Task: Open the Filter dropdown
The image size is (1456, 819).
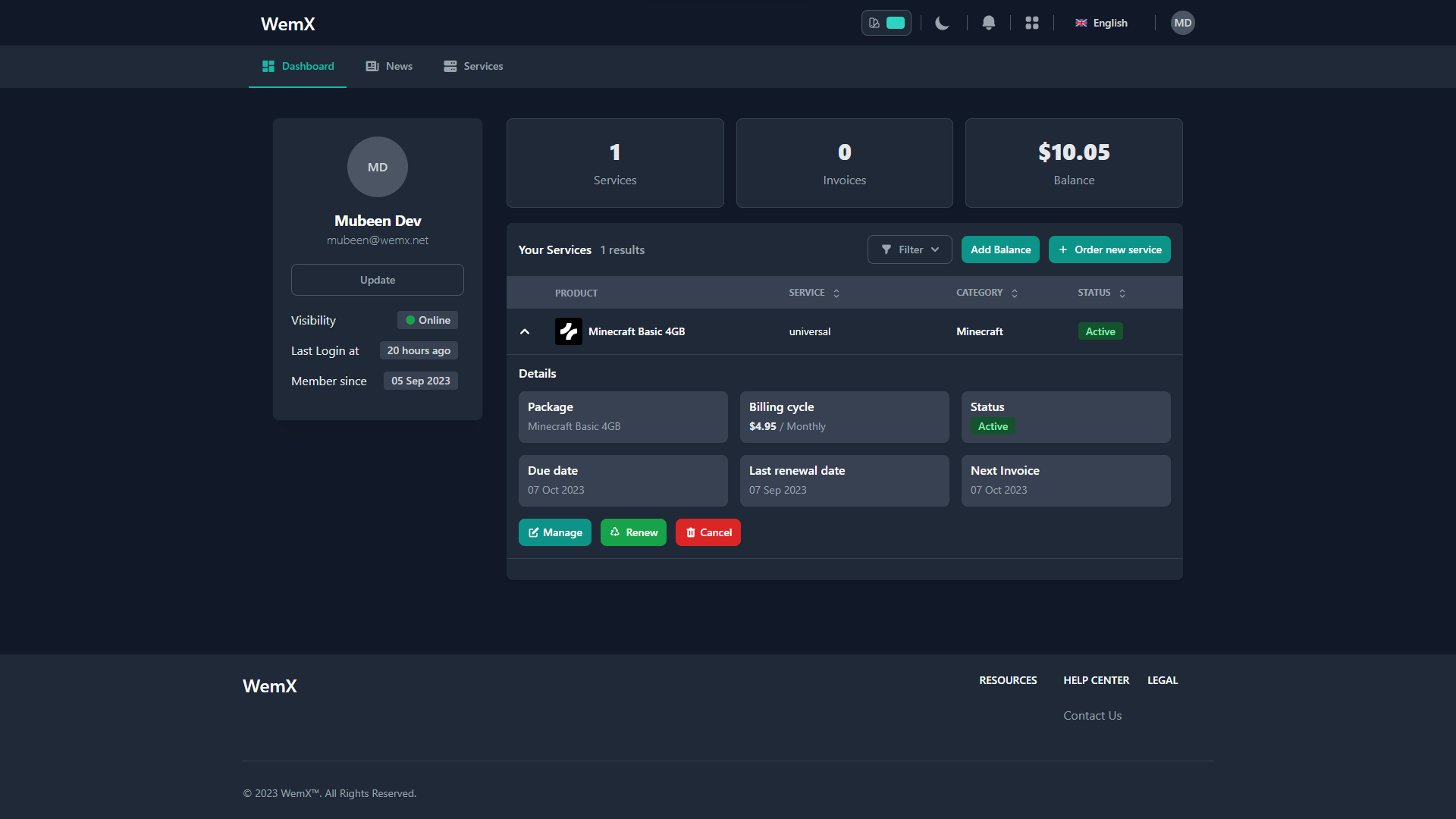Action: (910, 249)
